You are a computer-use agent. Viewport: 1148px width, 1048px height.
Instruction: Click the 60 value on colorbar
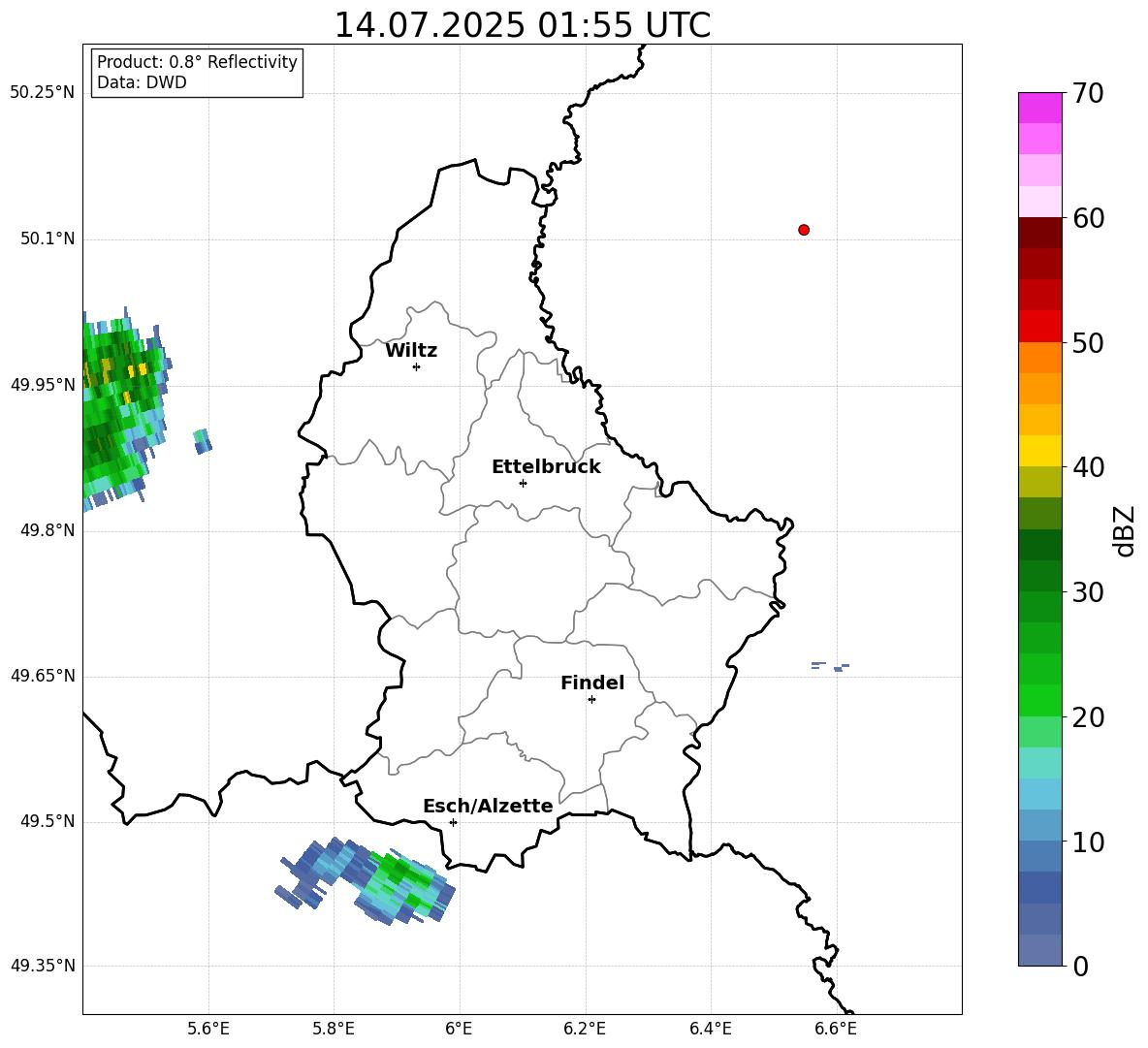click(1088, 218)
